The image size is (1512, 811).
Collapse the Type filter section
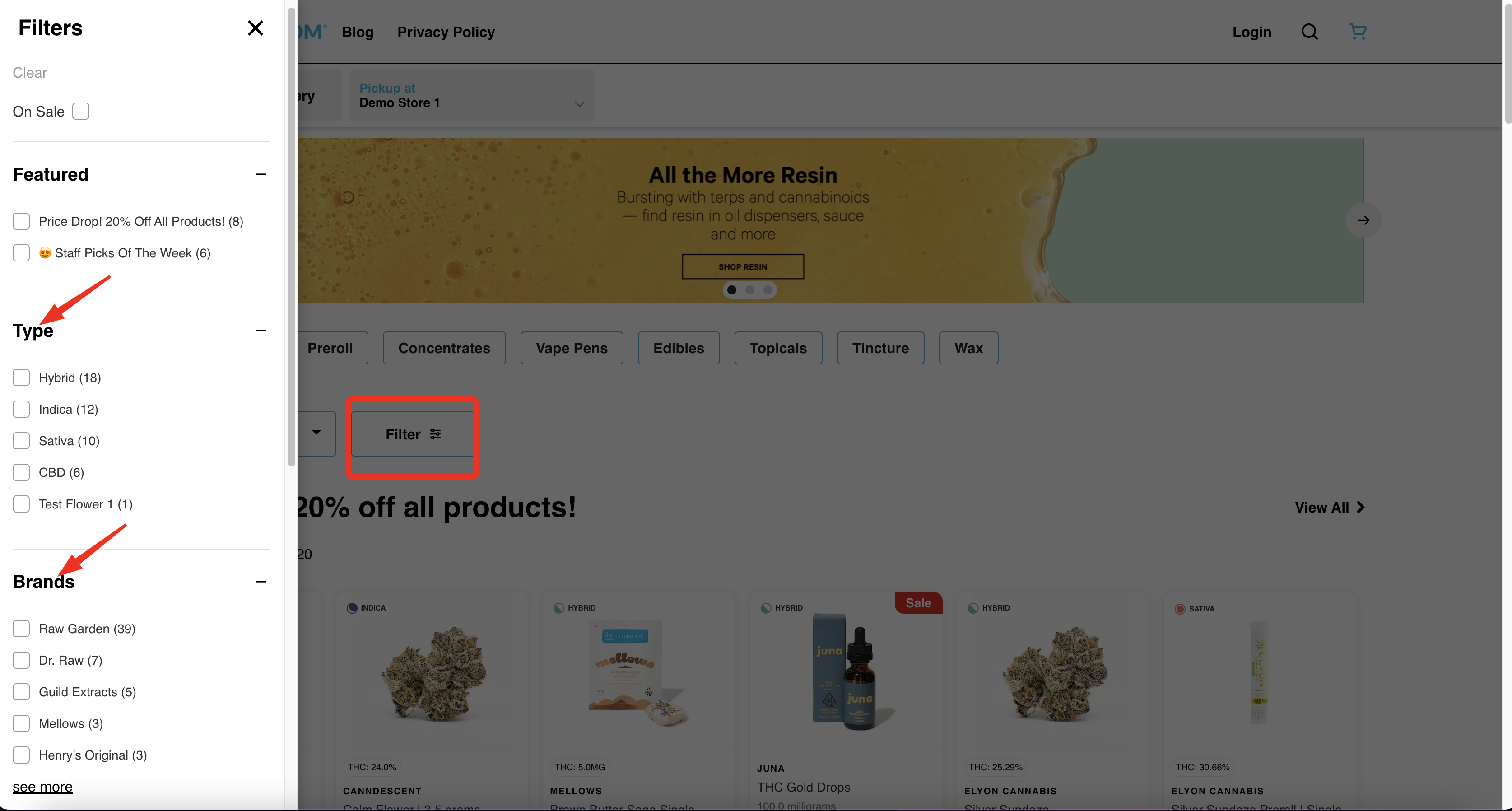tap(261, 331)
